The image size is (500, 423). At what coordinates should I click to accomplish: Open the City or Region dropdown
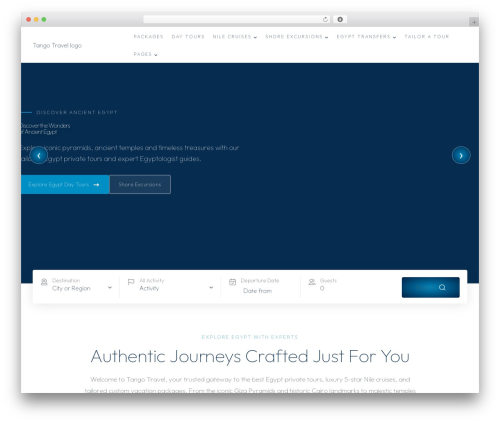(82, 288)
